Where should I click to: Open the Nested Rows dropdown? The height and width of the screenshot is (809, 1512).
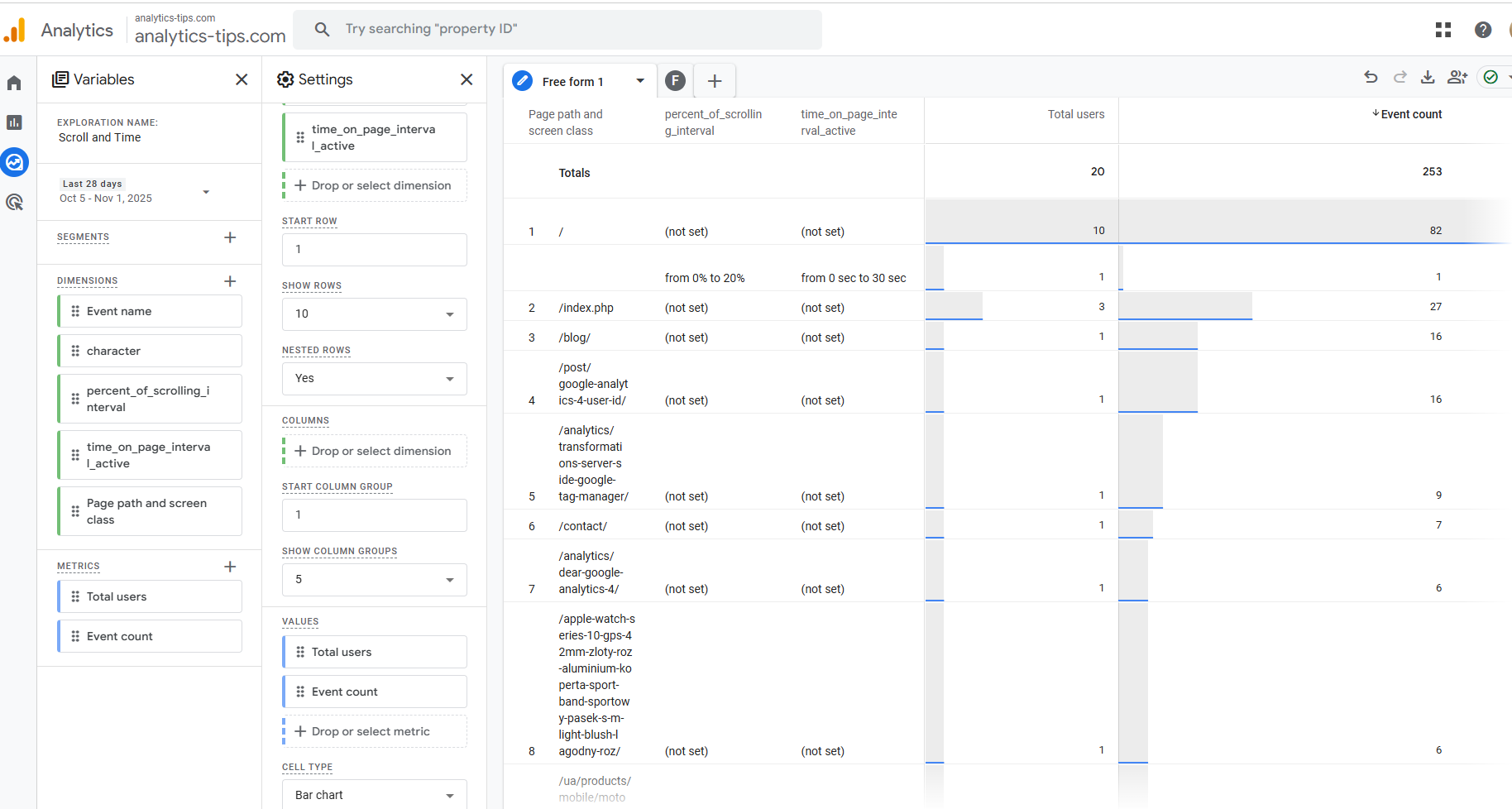tap(375, 379)
